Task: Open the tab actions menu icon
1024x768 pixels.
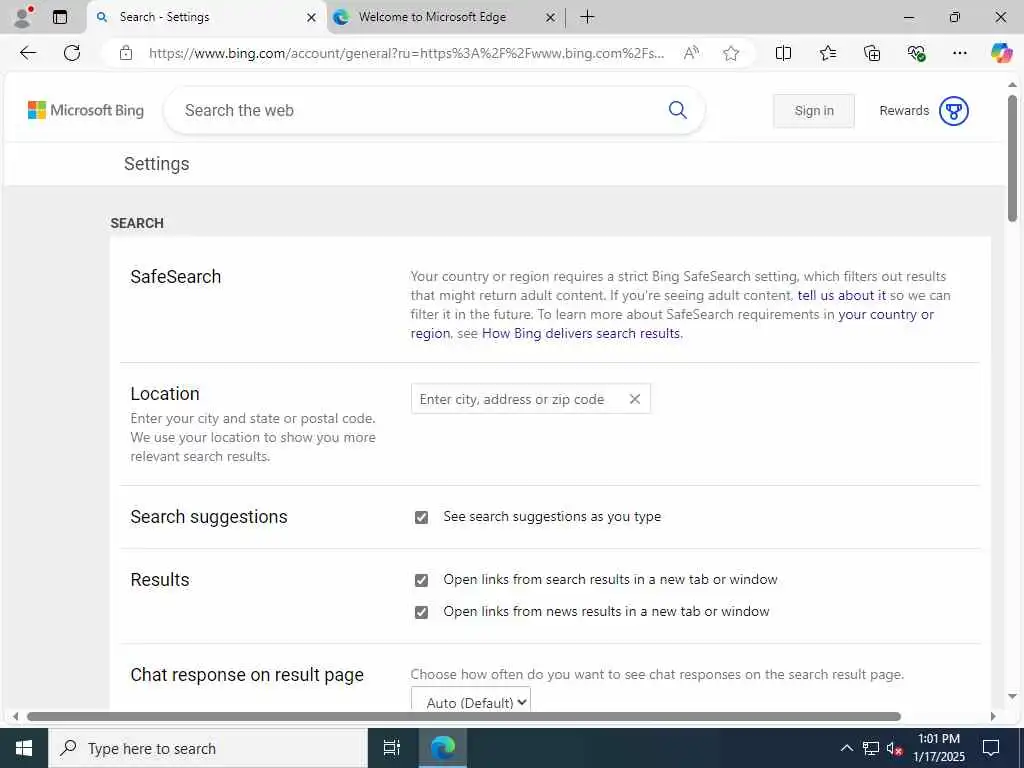Action: [60, 17]
